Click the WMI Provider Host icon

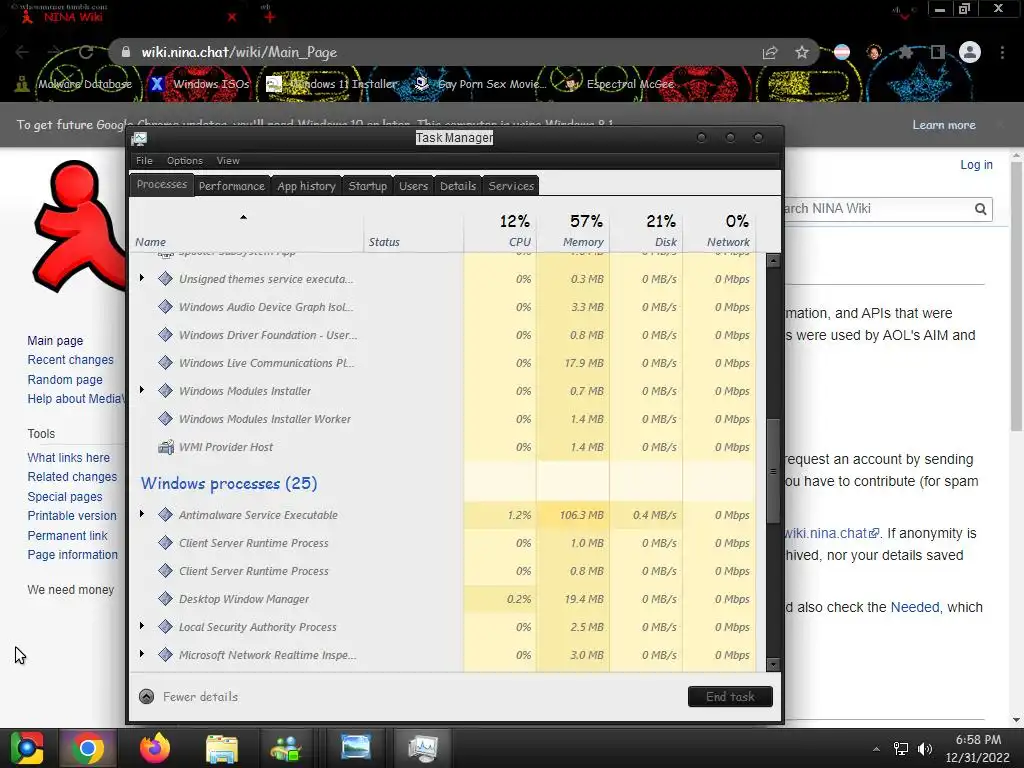tap(166, 447)
